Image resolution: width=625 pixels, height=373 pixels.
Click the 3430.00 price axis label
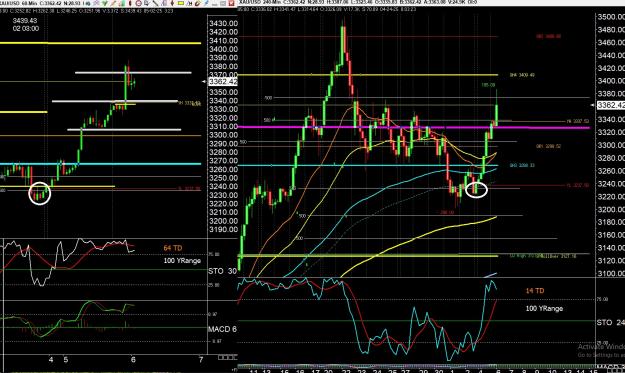(x=223, y=24)
